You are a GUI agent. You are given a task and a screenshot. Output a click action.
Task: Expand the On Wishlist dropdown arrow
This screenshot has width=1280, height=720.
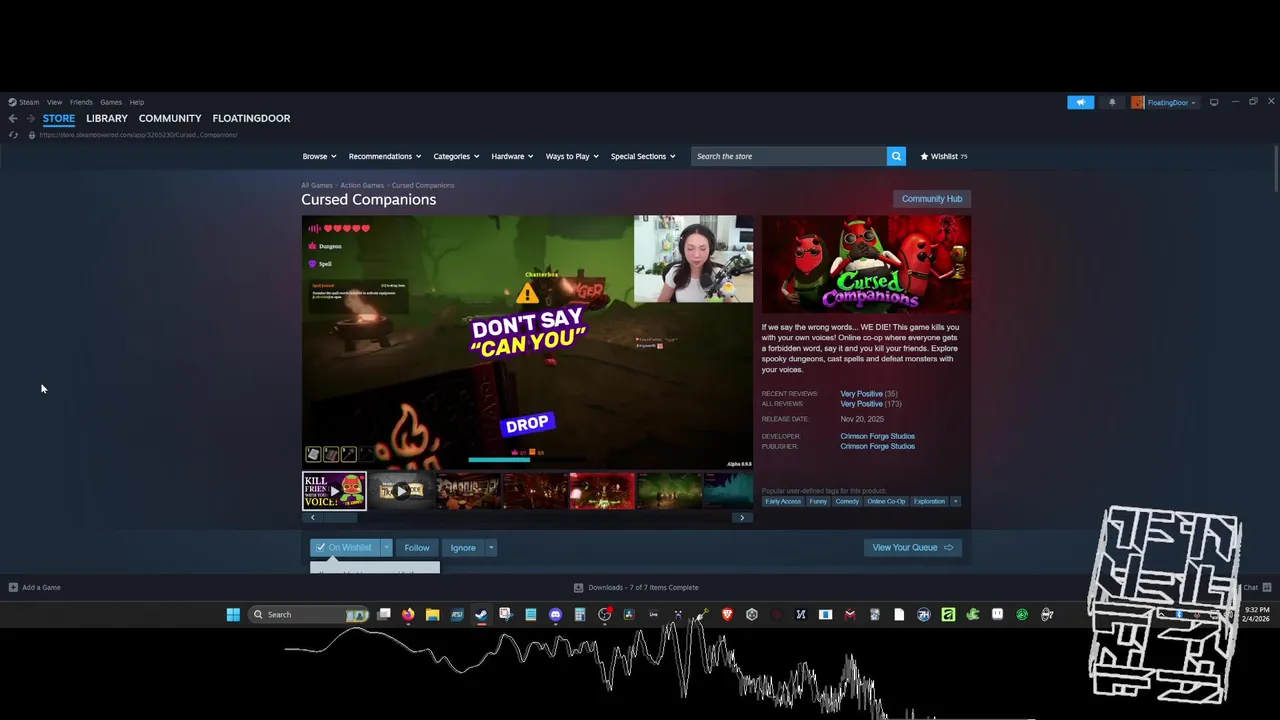tap(386, 547)
